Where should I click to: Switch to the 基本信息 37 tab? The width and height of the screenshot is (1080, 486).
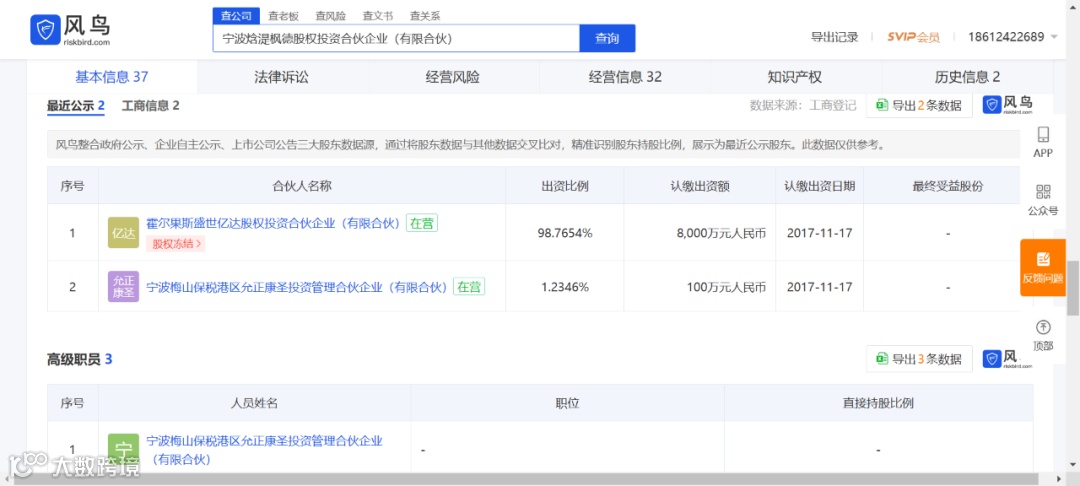(x=112, y=77)
